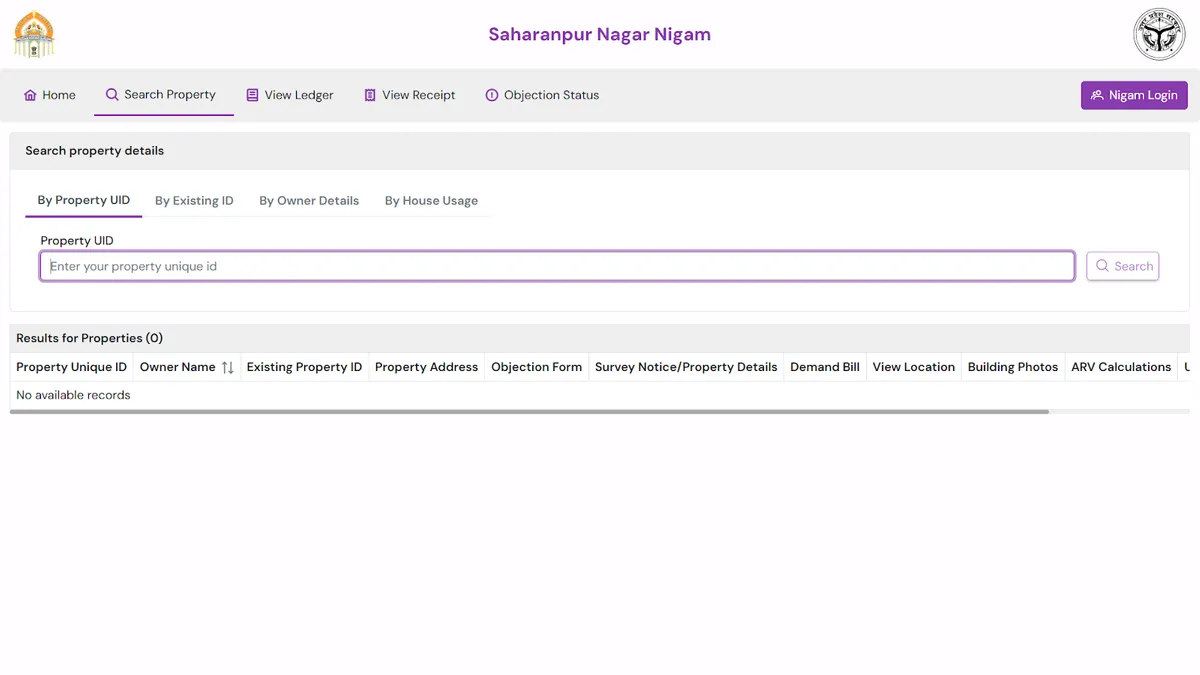
Task: Click the View Ledger book icon
Action: click(x=252, y=95)
